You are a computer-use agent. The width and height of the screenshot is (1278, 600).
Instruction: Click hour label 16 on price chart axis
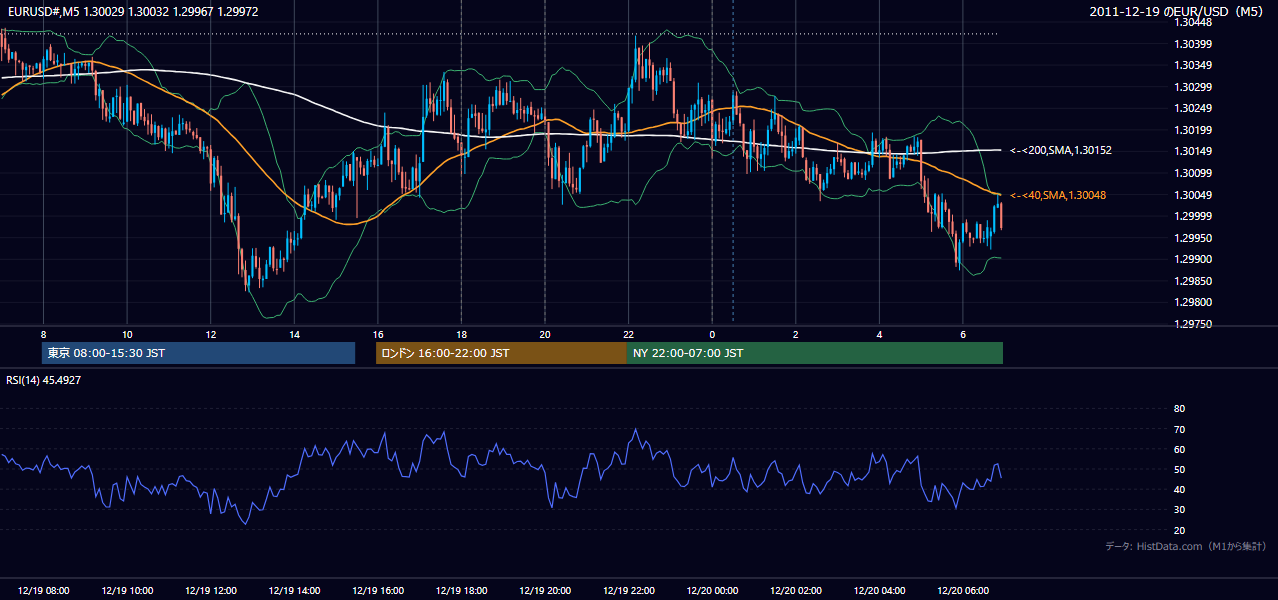coord(378,334)
